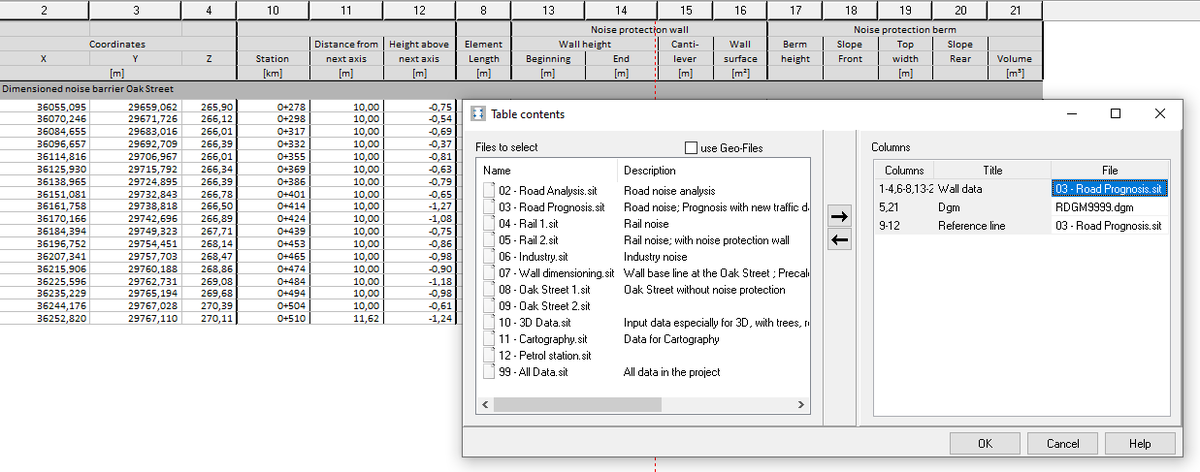This screenshot has height=472, width=1200.
Task: Click the file icon for 07 - Wall dimensioning.sit
Action: (489, 273)
